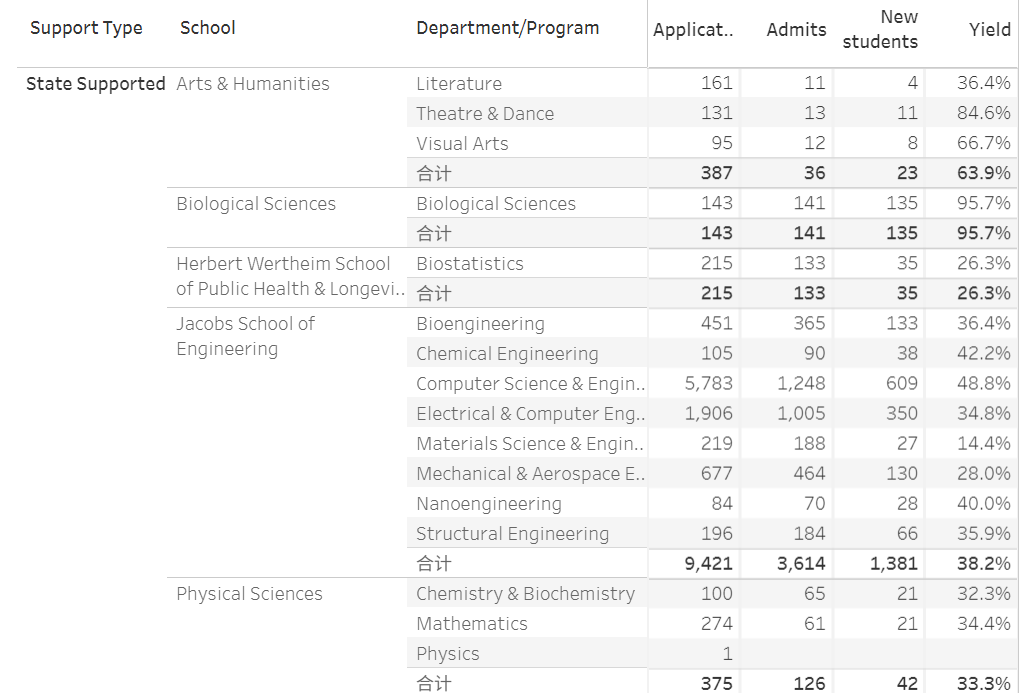Select the Literature applications value 161

coord(716,83)
